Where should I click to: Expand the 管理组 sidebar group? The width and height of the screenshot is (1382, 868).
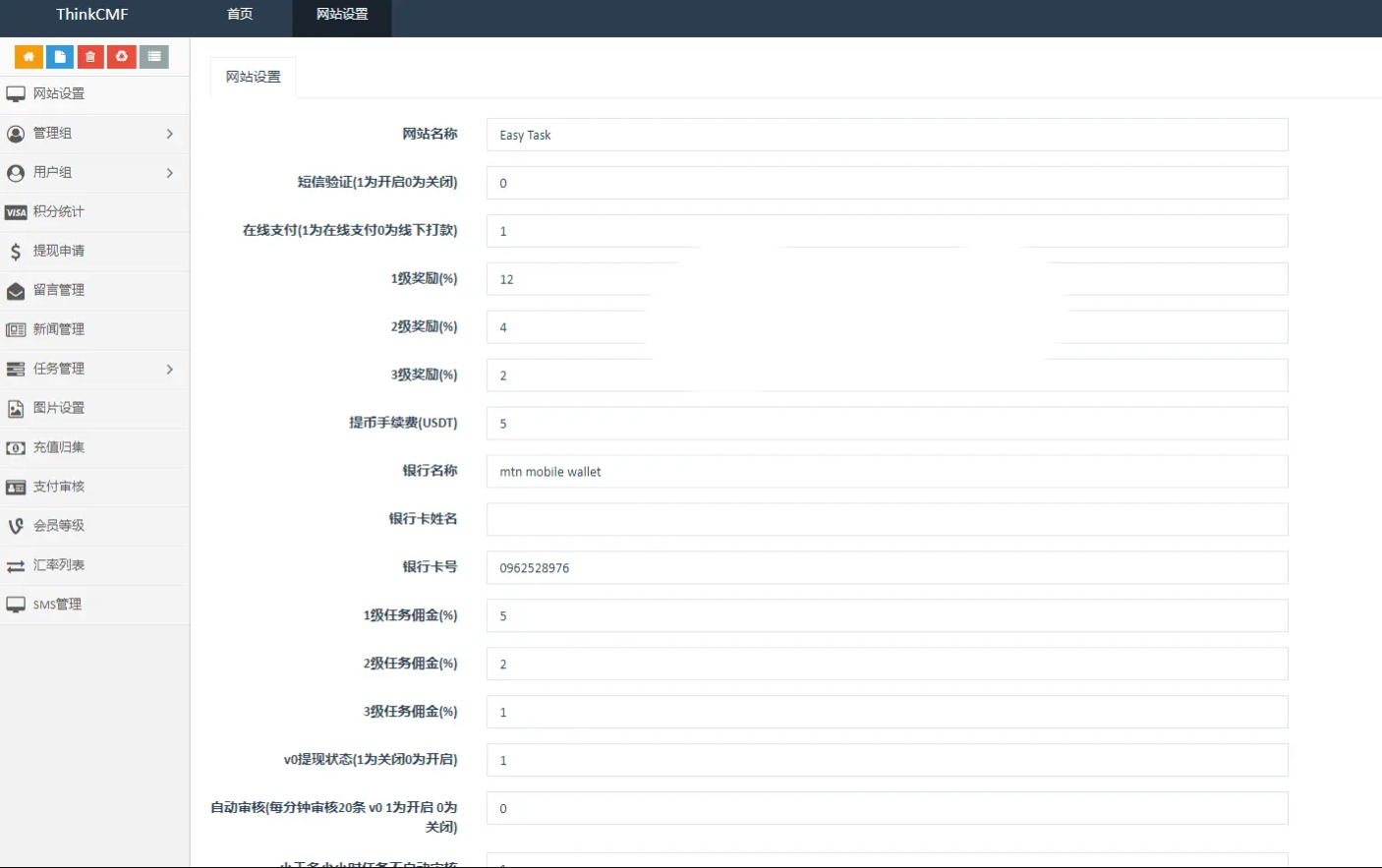point(94,134)
